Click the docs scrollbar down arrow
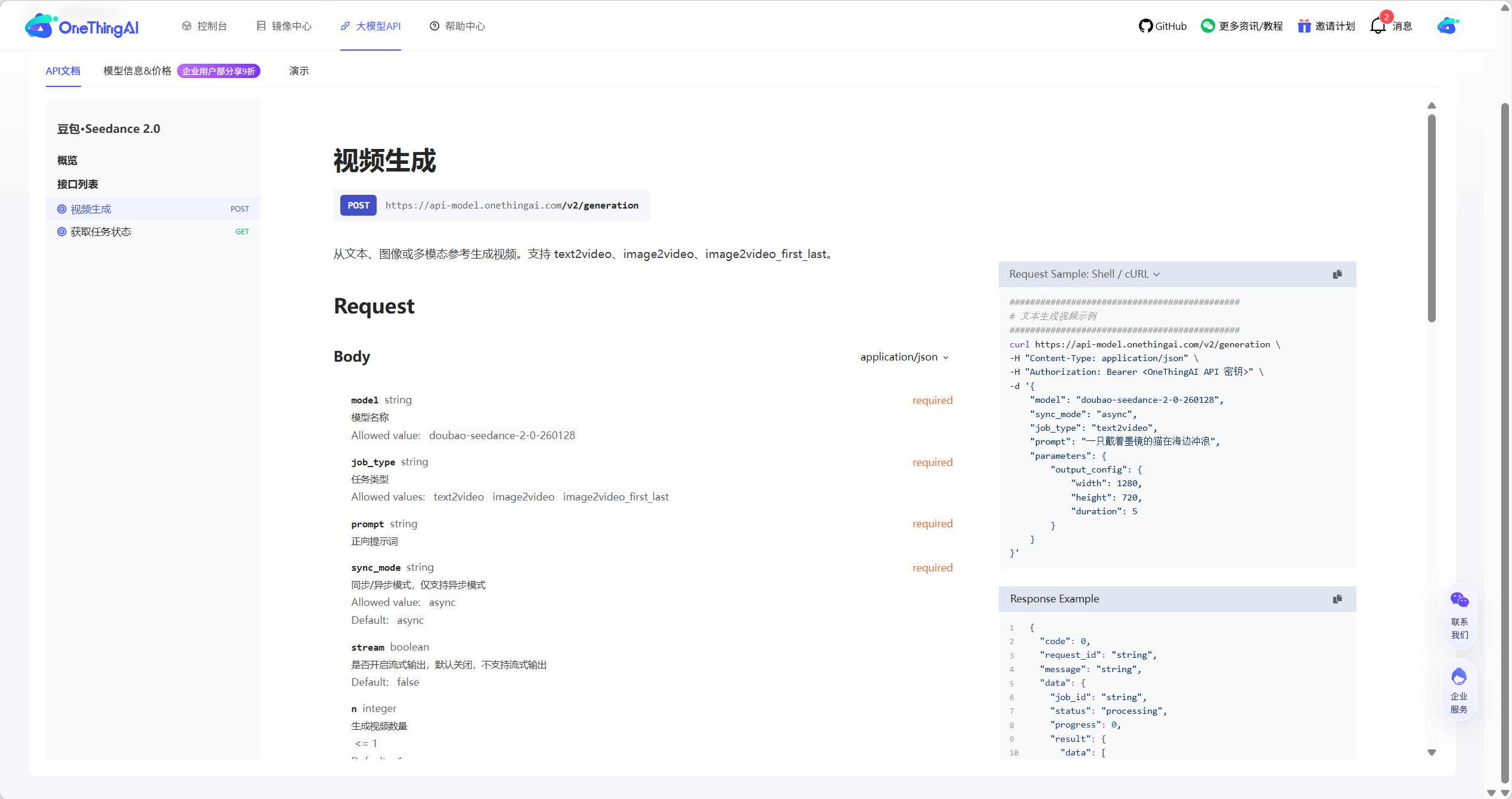1512x799 pixels. [x=1432, y=753]
